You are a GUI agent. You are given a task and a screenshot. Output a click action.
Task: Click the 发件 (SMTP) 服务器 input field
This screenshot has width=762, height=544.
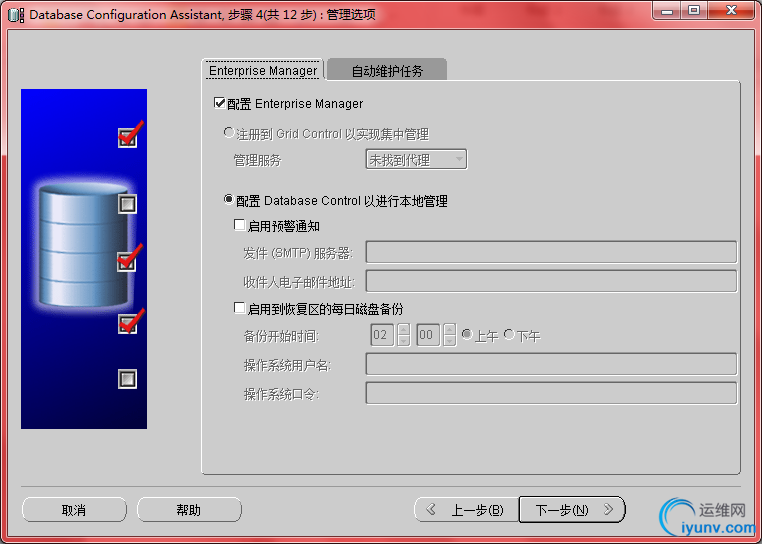[551, 252]
